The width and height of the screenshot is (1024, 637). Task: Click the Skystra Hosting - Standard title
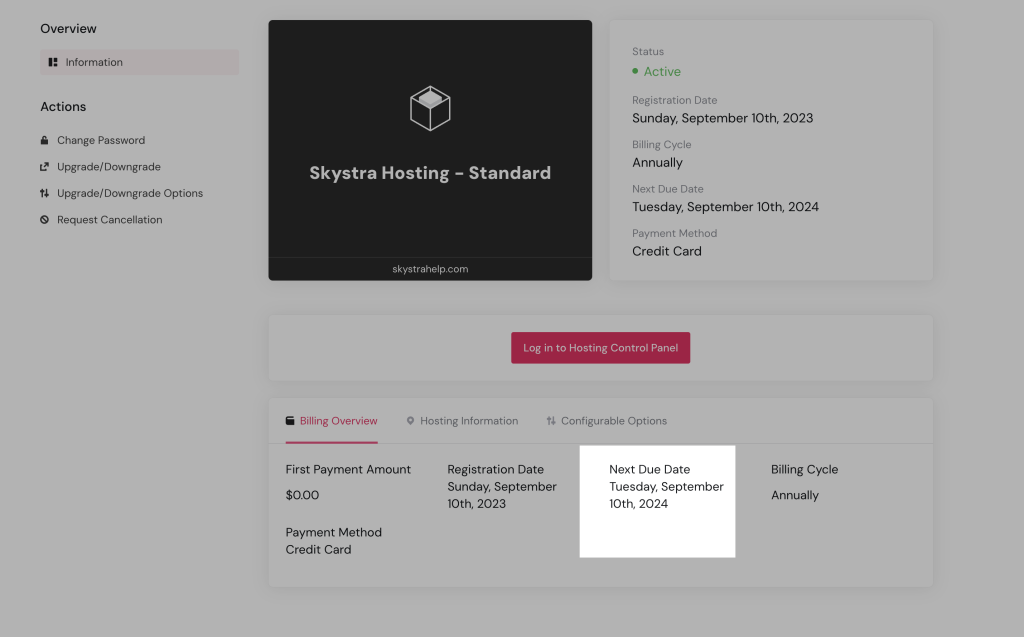430,173
